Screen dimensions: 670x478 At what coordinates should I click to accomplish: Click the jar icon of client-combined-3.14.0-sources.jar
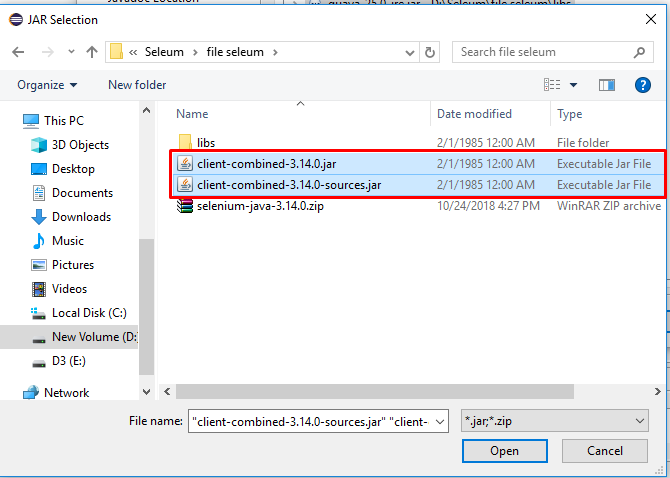click(x=185, y=185)
